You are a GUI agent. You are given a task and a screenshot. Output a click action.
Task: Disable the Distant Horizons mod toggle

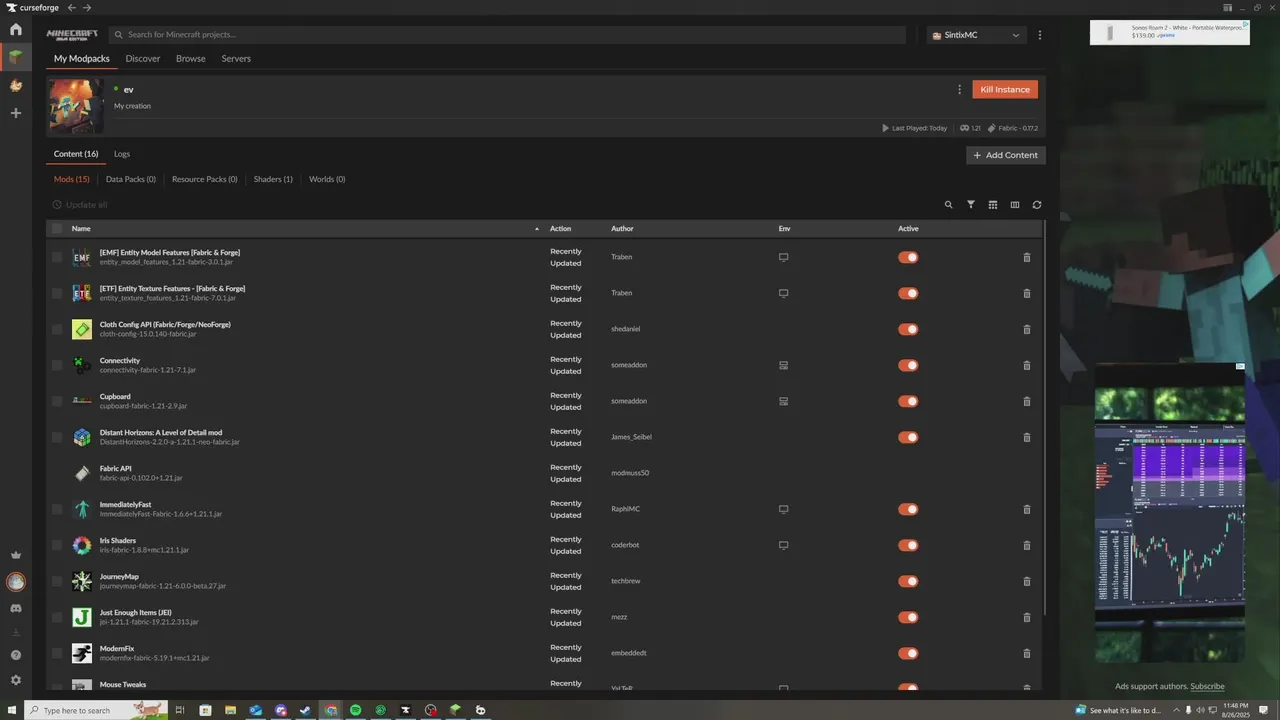point(908,437)
